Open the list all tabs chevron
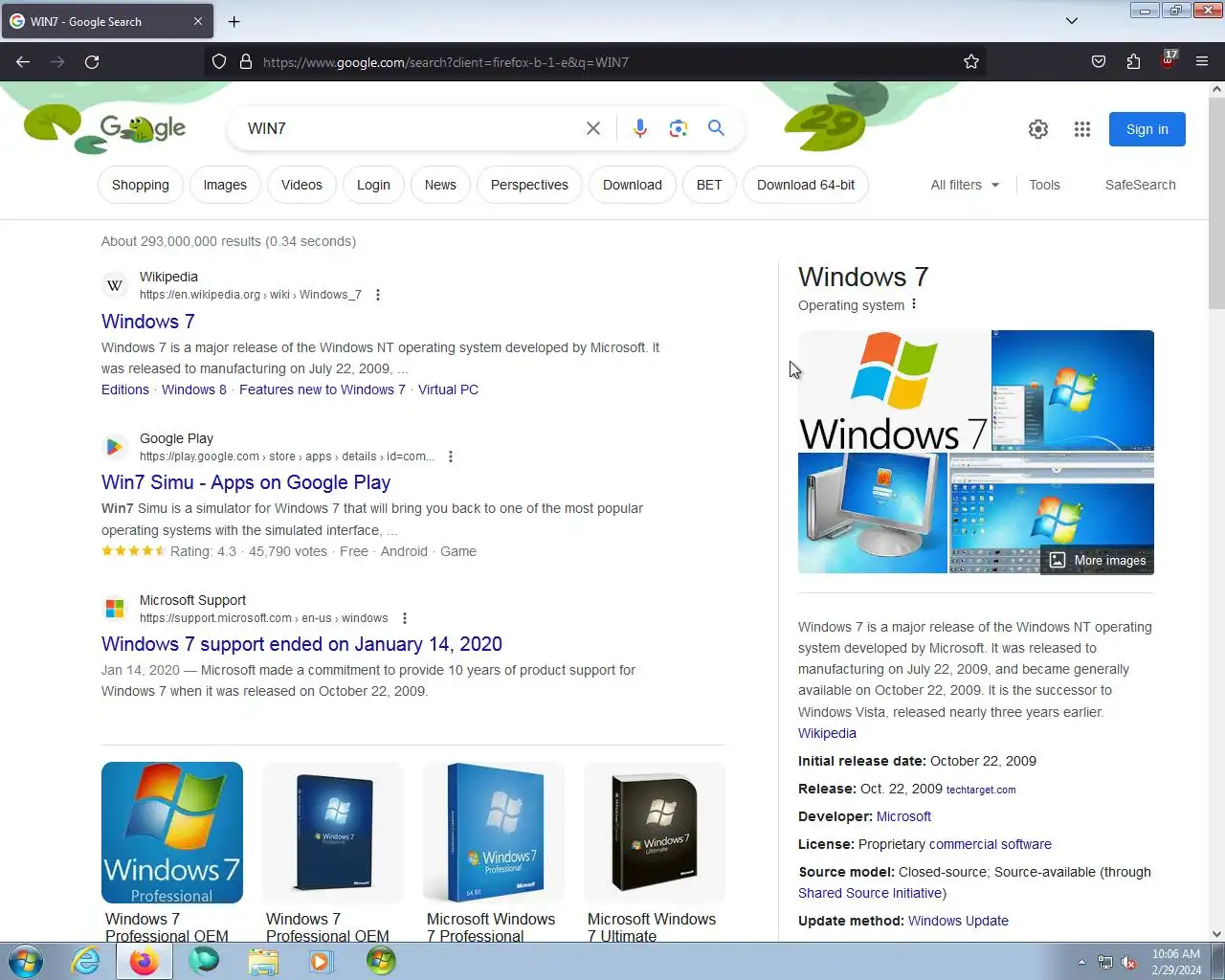1225x980 pixels. tap(1072, 21)
